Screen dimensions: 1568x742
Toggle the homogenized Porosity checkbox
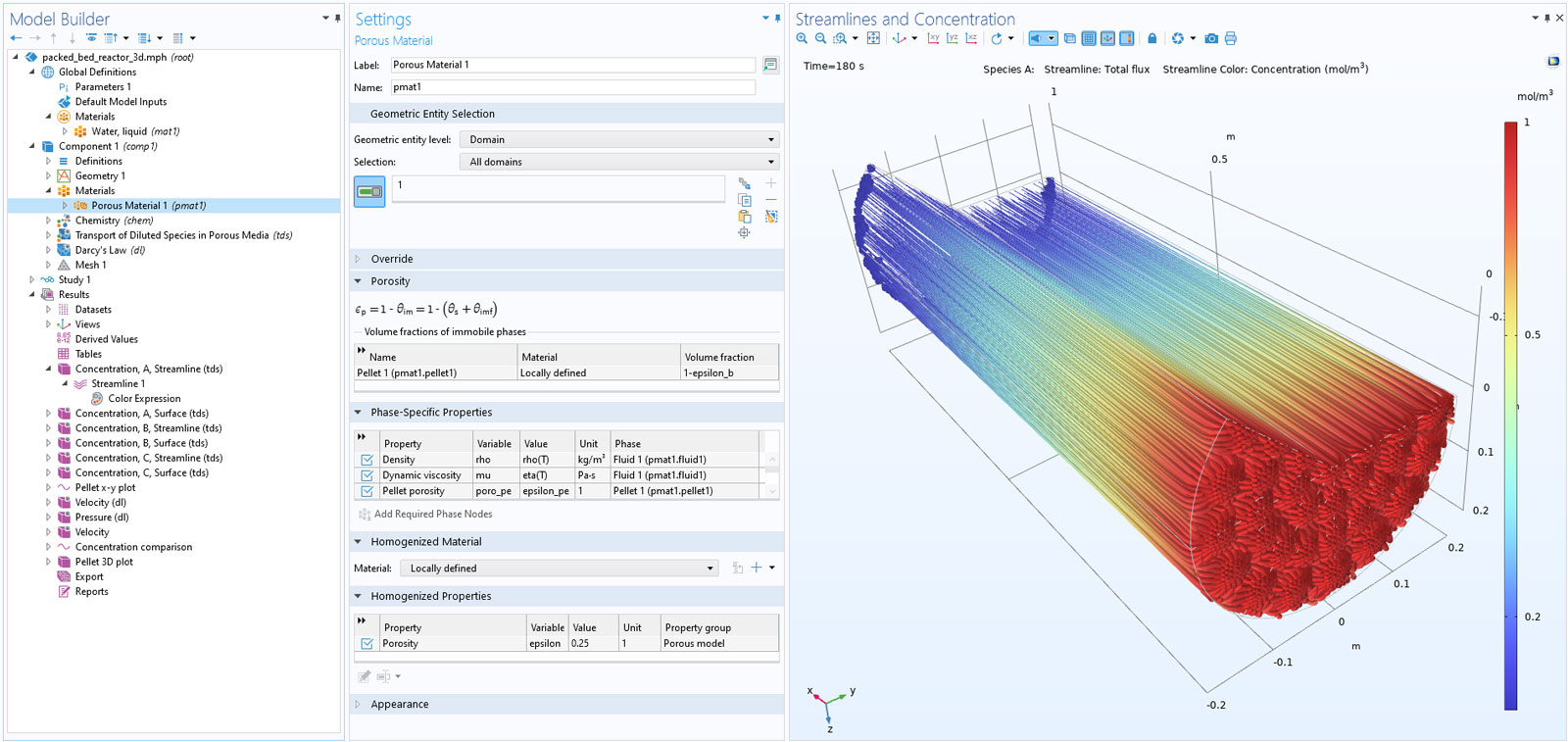367,644
